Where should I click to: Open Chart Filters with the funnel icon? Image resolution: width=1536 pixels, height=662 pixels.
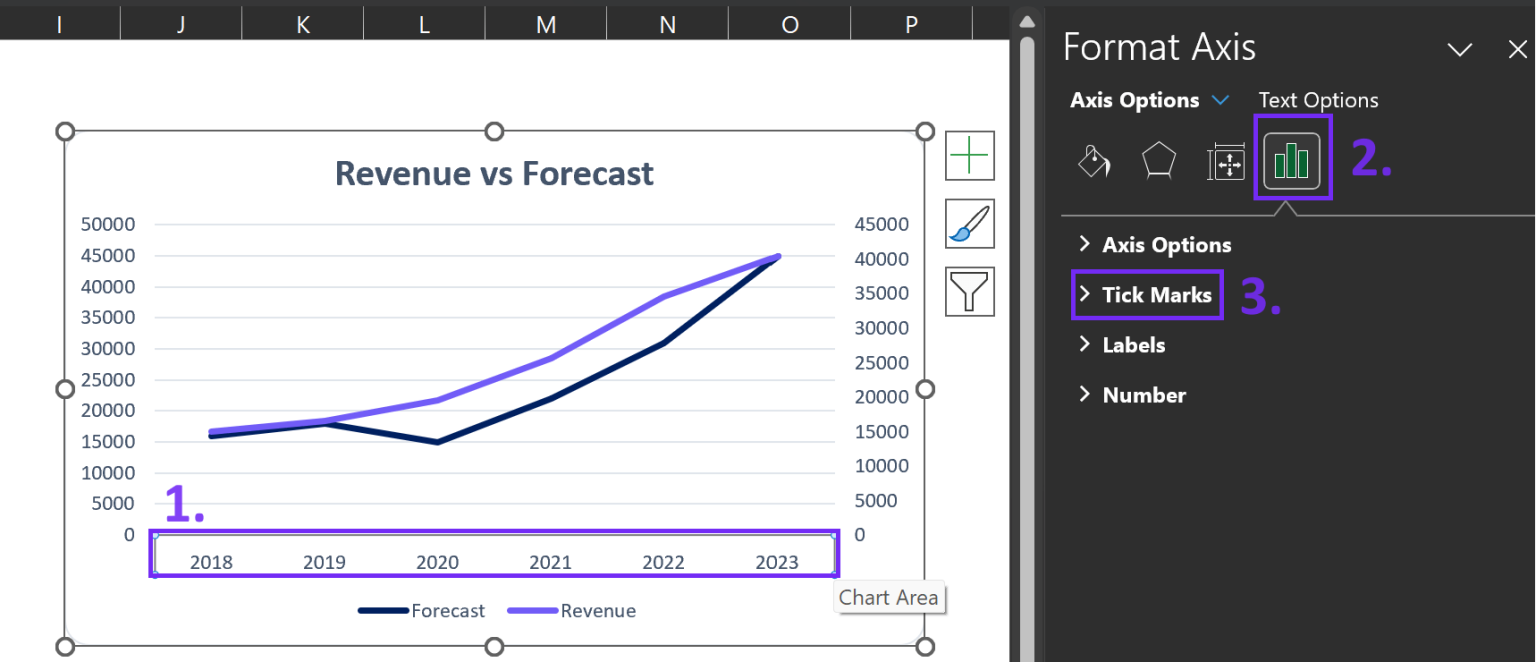tap(968, 291)
